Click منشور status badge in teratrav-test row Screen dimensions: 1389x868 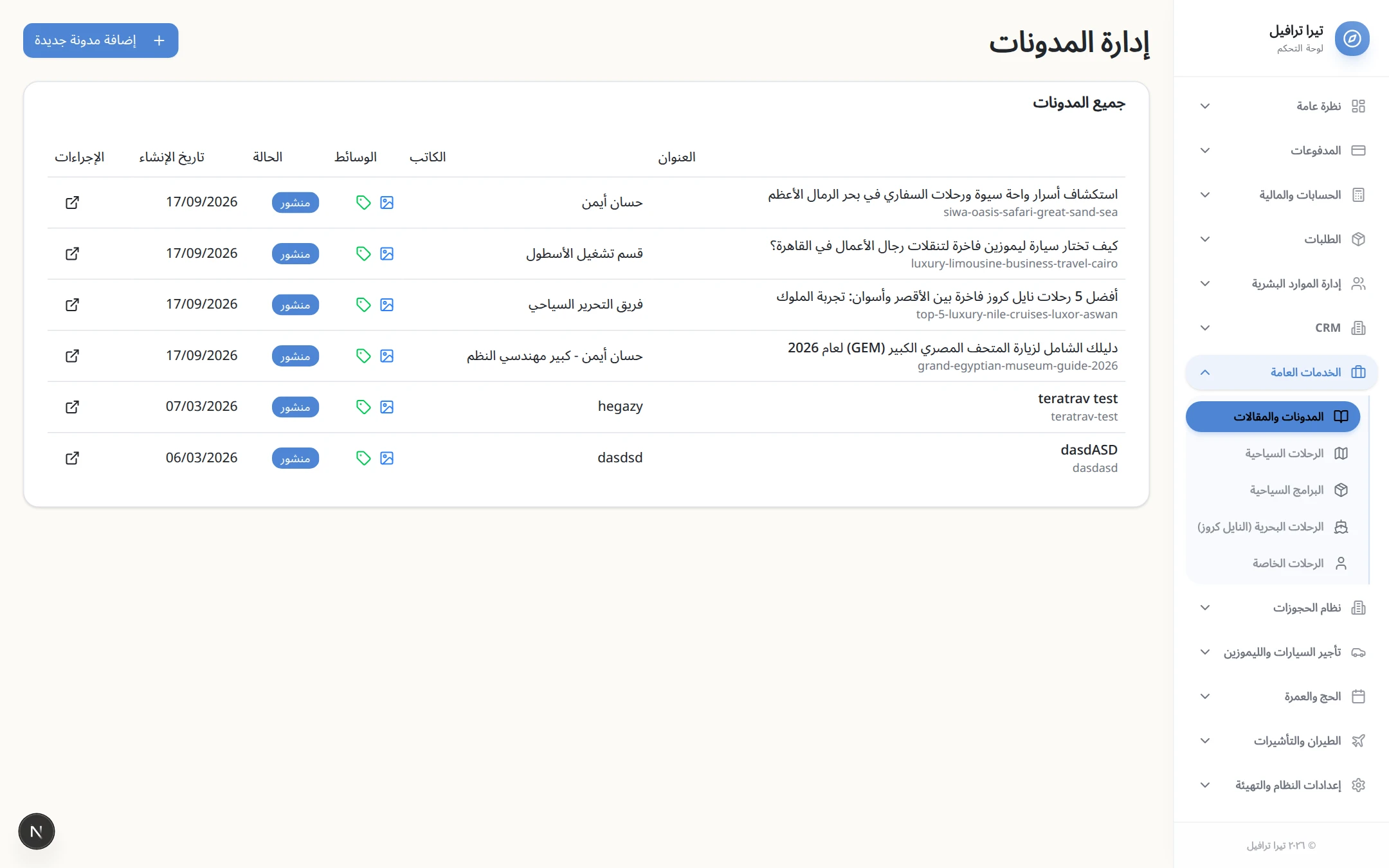295,407
